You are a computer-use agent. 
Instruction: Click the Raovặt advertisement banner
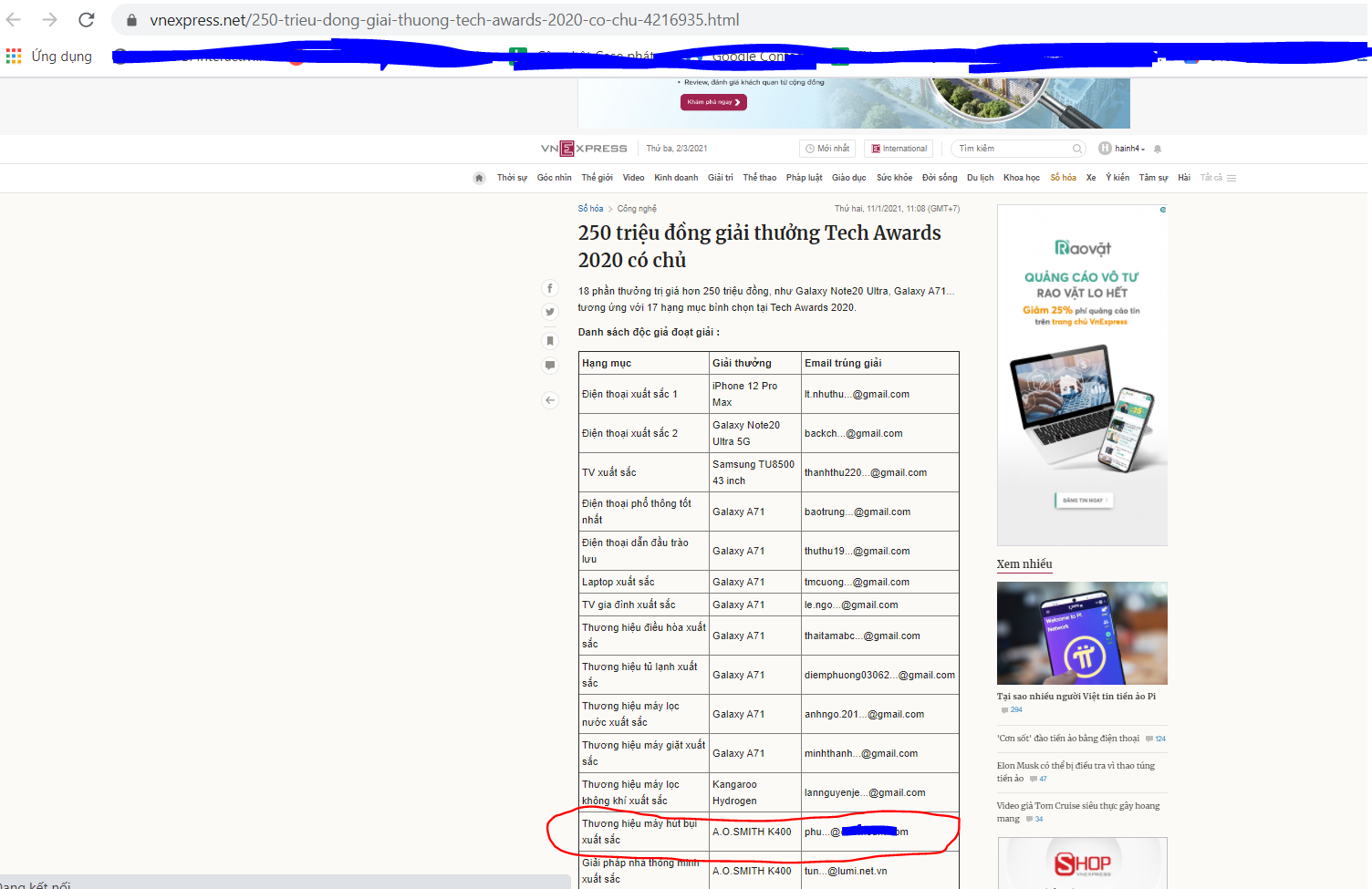click(1082, 375)
